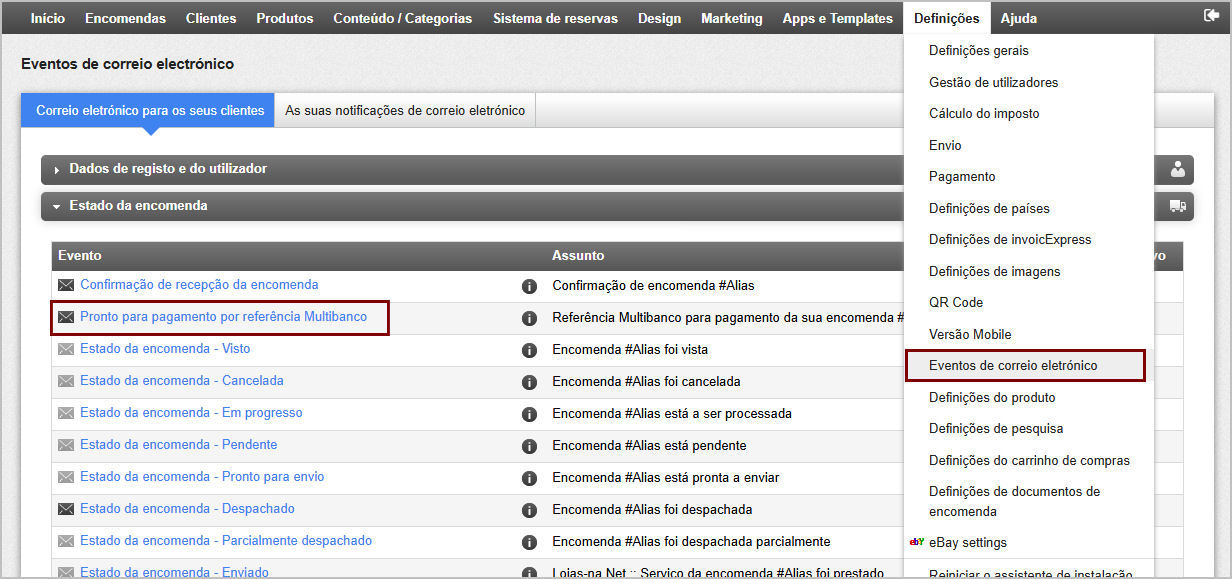
Task: Open Estado da encomenda - Cancelada link
Action: coord(182,381)
